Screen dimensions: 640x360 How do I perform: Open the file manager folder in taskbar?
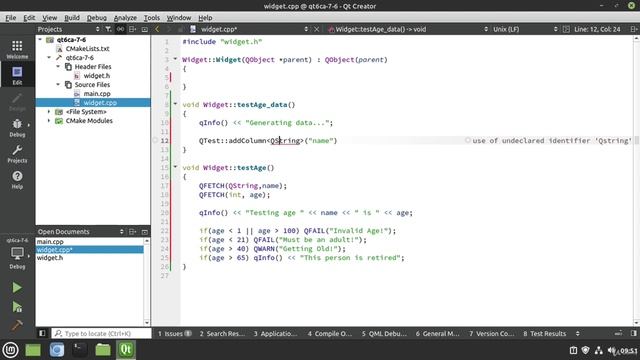click(103, 350)
